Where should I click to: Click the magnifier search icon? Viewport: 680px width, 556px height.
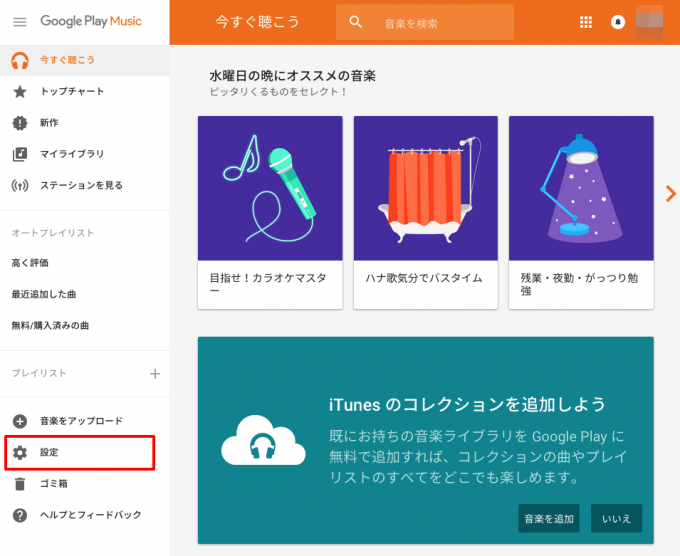point(356,22)
